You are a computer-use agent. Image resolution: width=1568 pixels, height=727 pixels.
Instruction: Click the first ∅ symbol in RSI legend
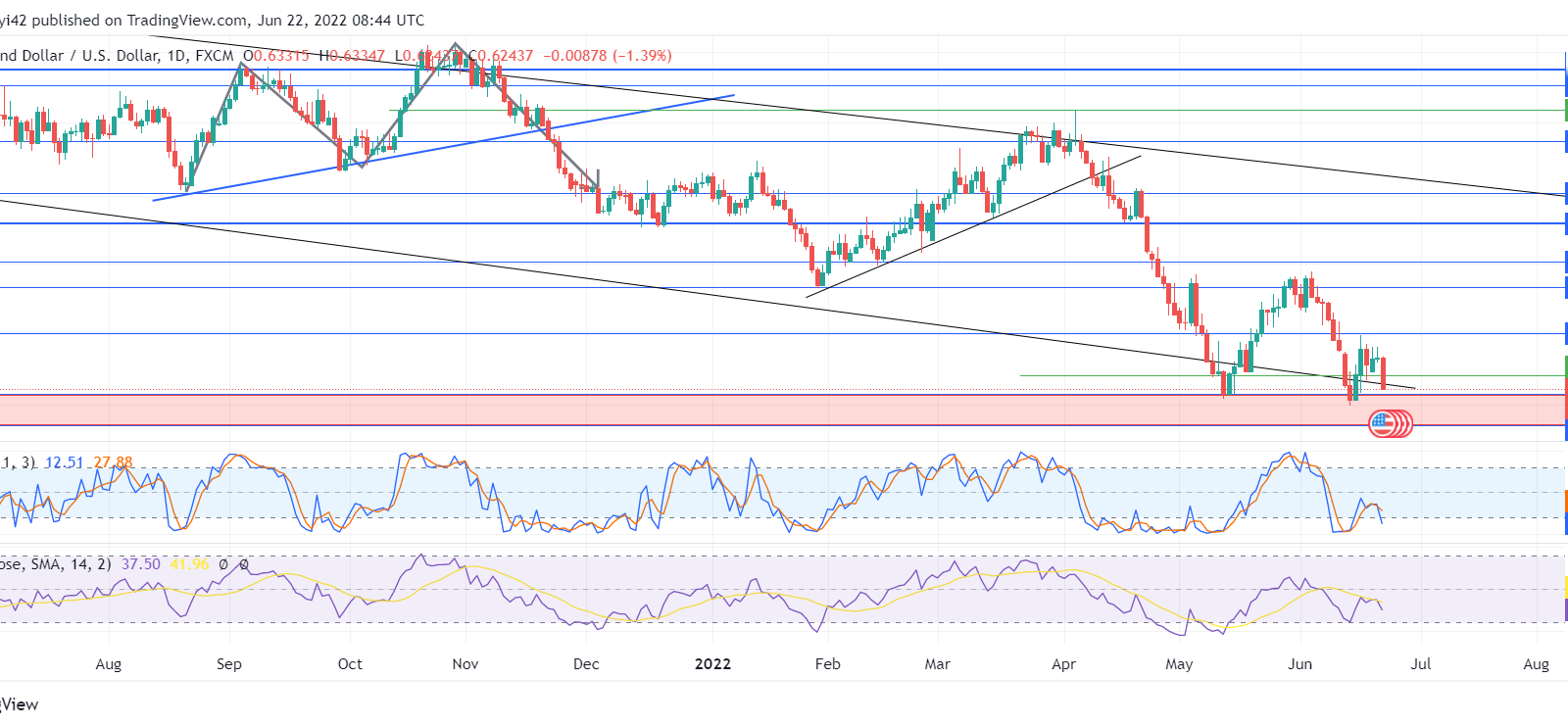pos(223,564)
